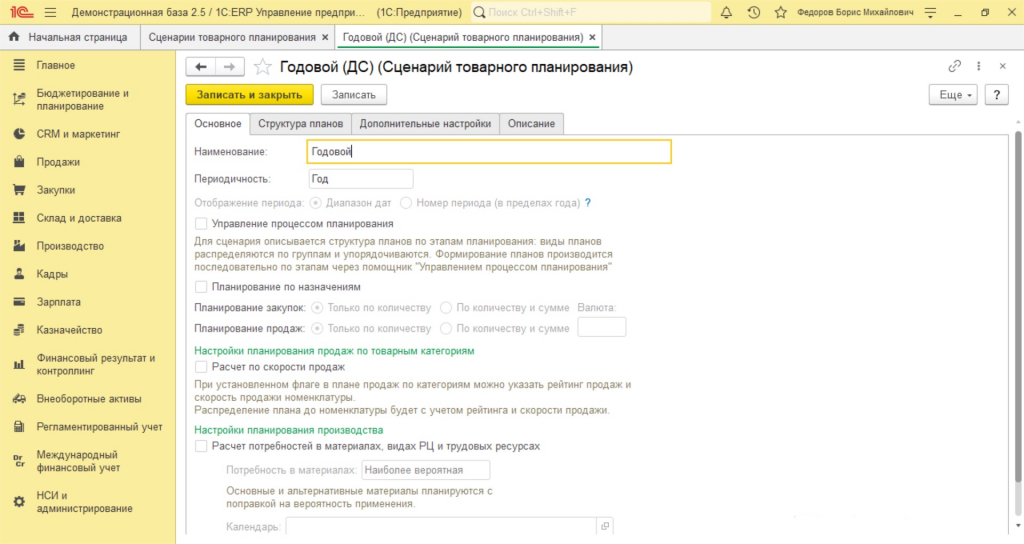The width and height of the screenshot is (1024, 544).
Task: Copy link to this form with chain icon
Action: point(954,66)
